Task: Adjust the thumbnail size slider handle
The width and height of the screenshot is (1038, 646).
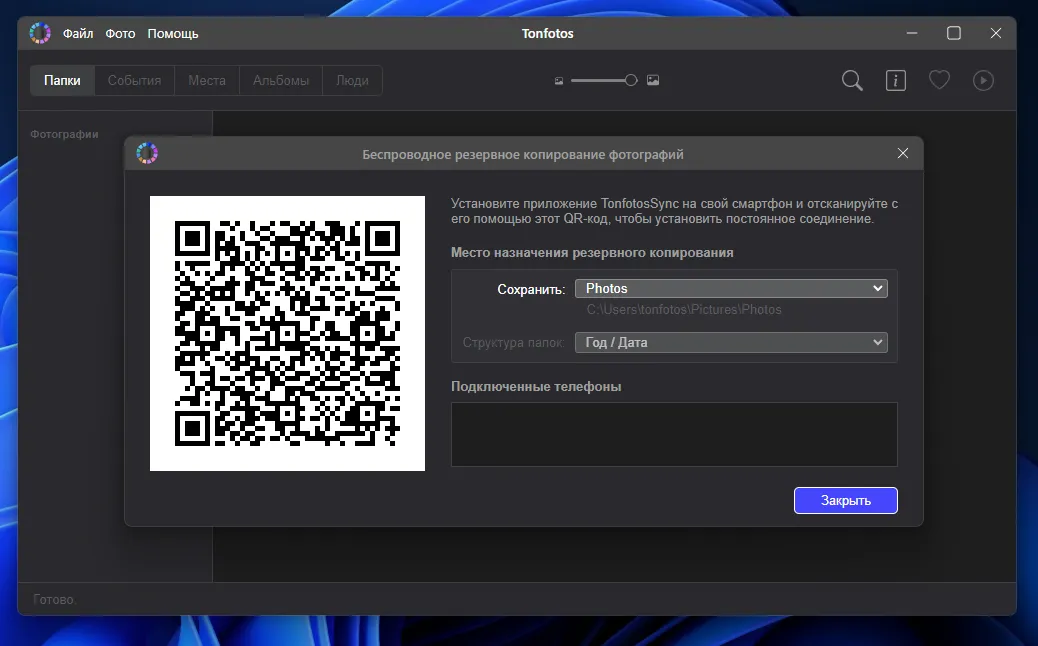Action: (x=631, y=80)
